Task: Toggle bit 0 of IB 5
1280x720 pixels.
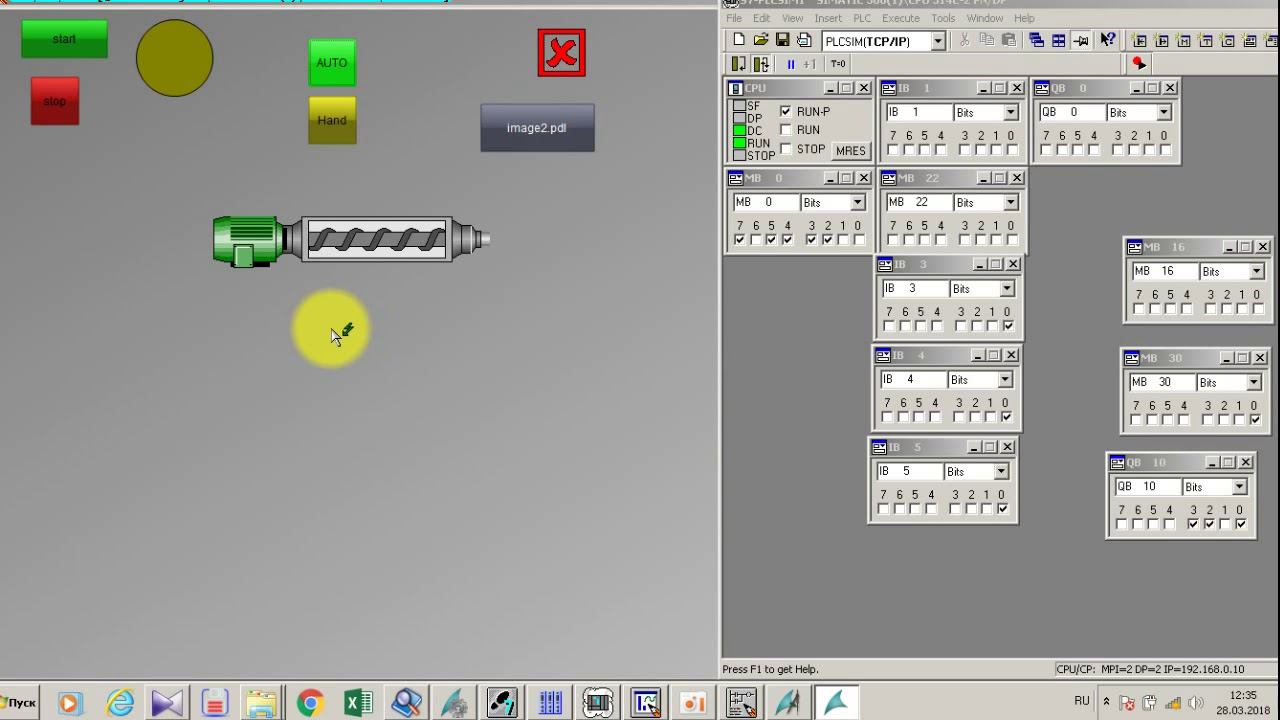Action: (1003, 509)
